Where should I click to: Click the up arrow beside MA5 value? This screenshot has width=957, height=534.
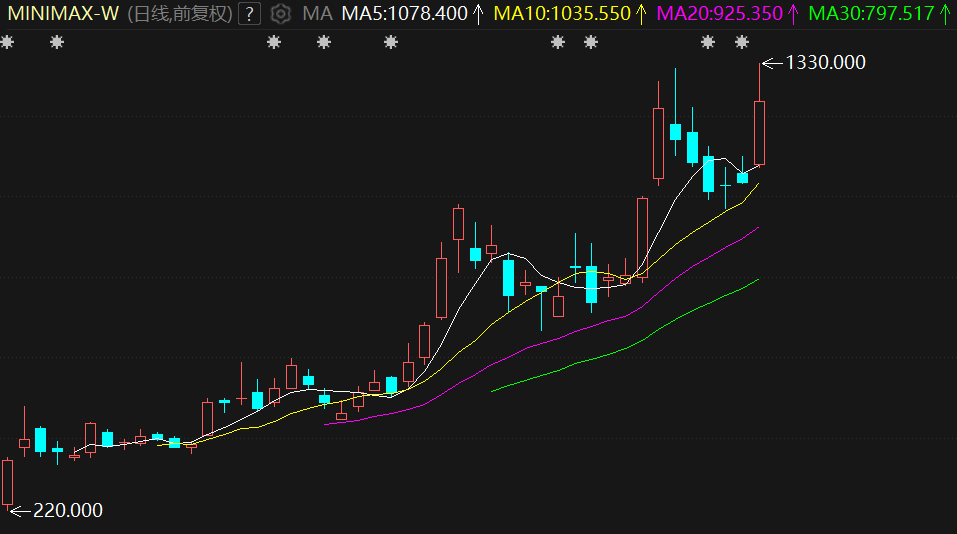point(479,14)
